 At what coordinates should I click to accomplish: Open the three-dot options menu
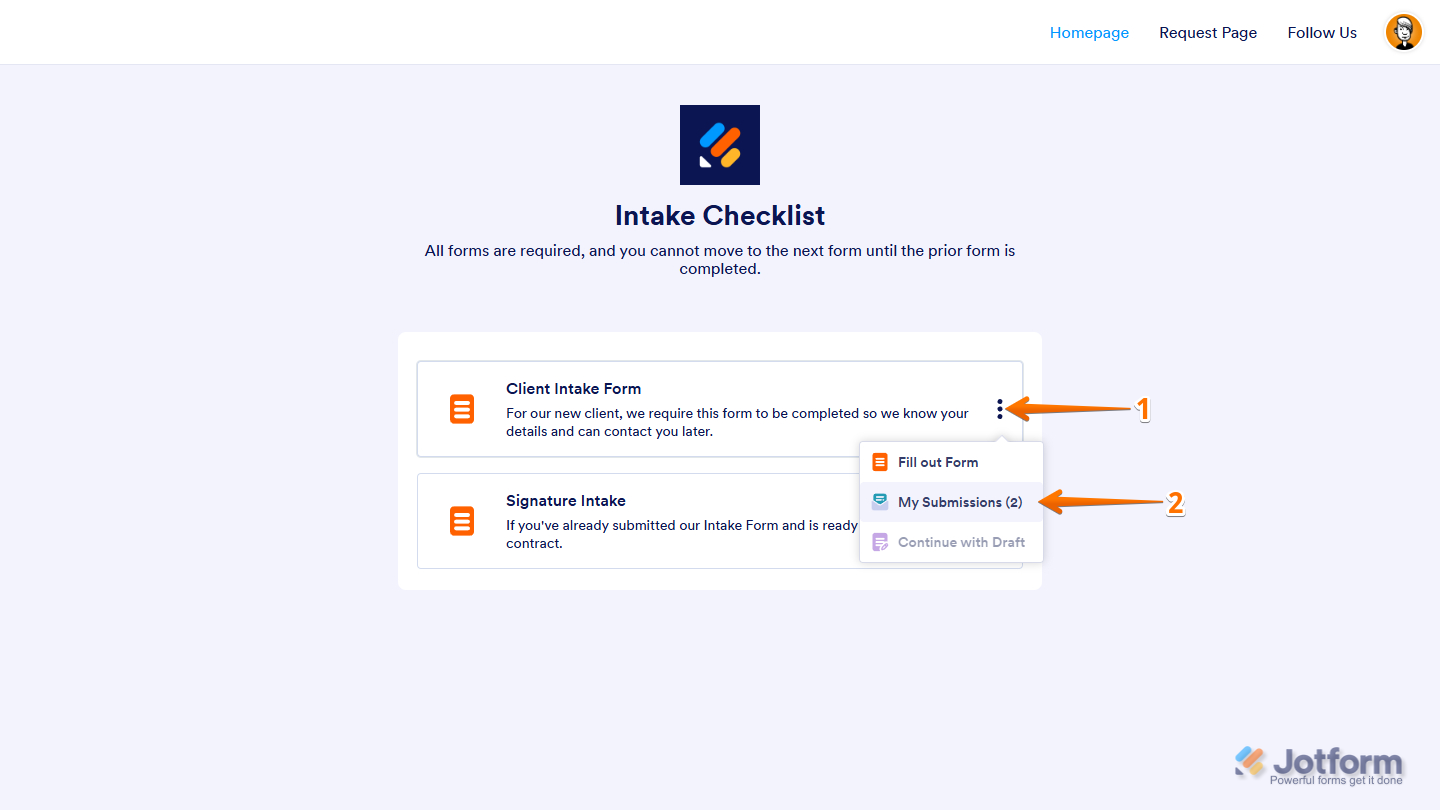point(1001,409)
